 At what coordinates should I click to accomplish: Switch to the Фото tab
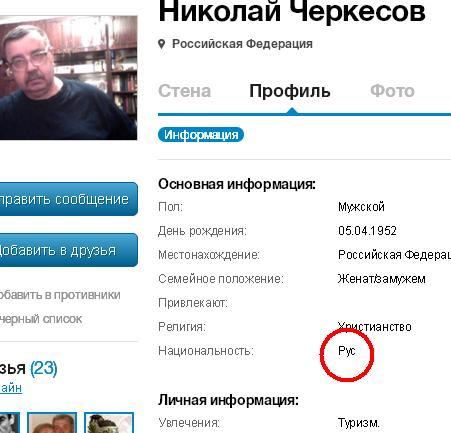(392, 91)
